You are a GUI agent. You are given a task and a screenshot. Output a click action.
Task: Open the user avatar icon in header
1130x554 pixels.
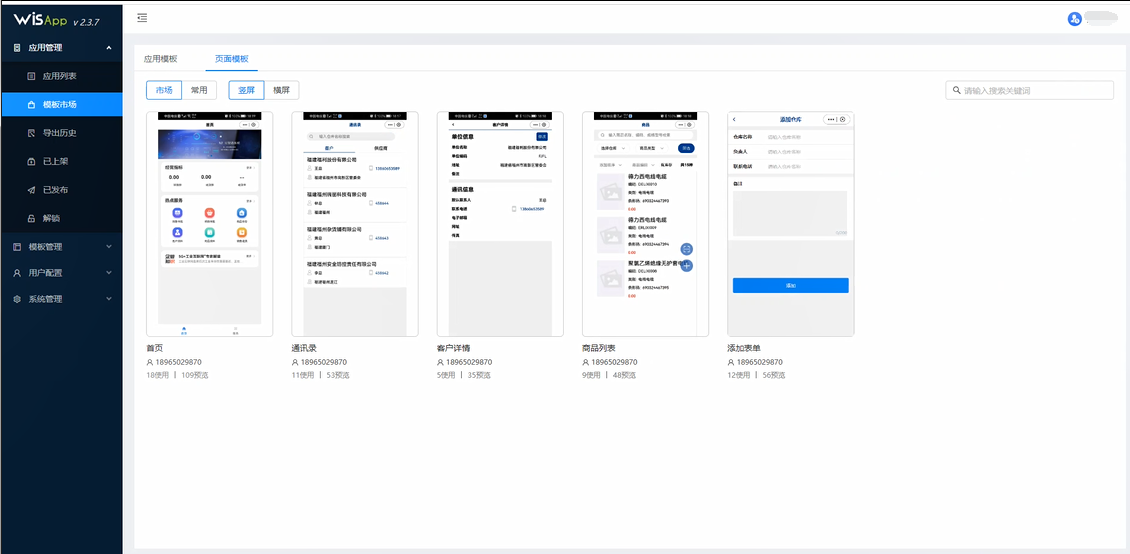[x=1075, y=18]
